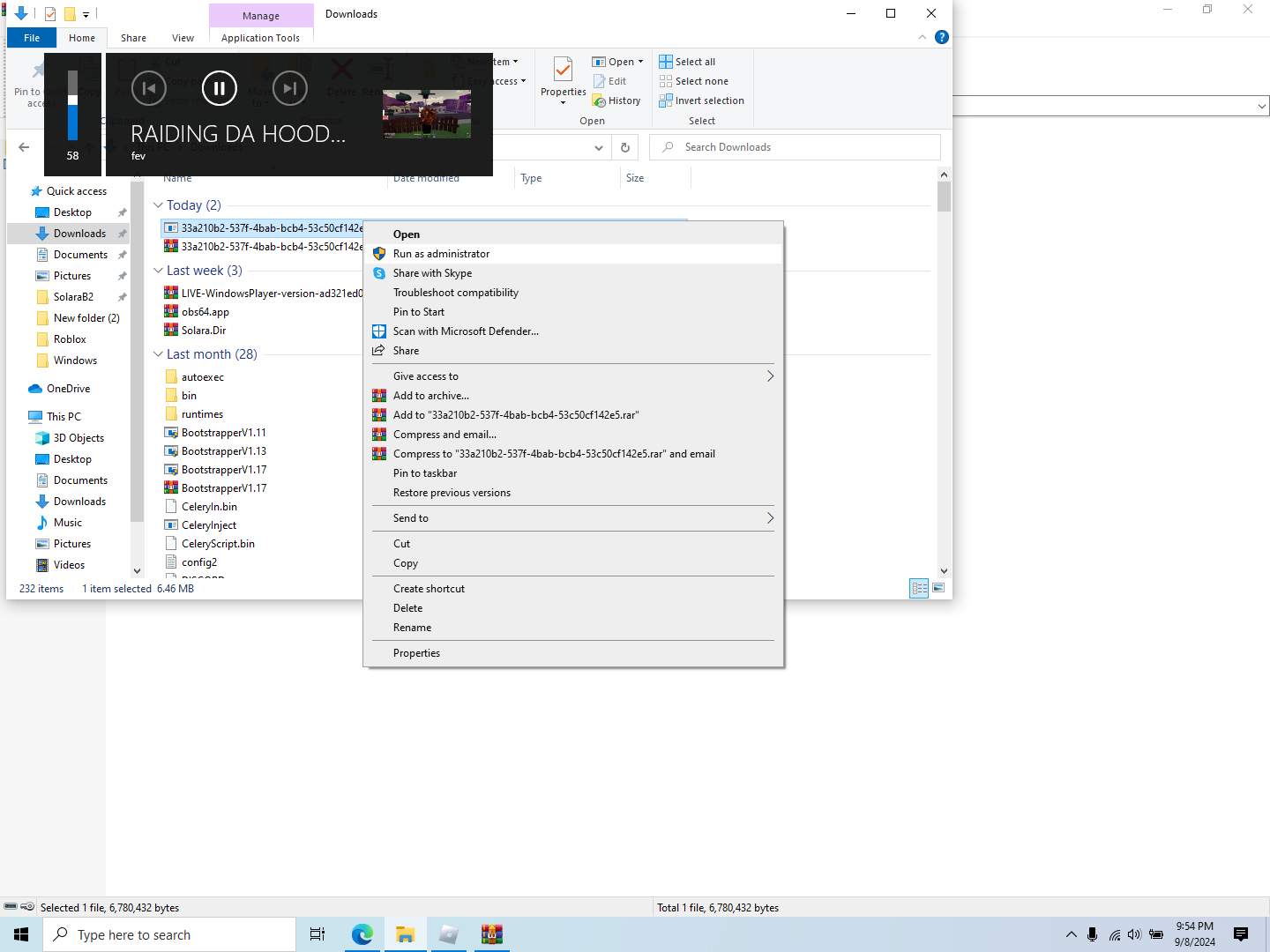Switch to the Share ribbon tab
The height and width of the screenshot is (952, 1270).
[x=133, y=38]
